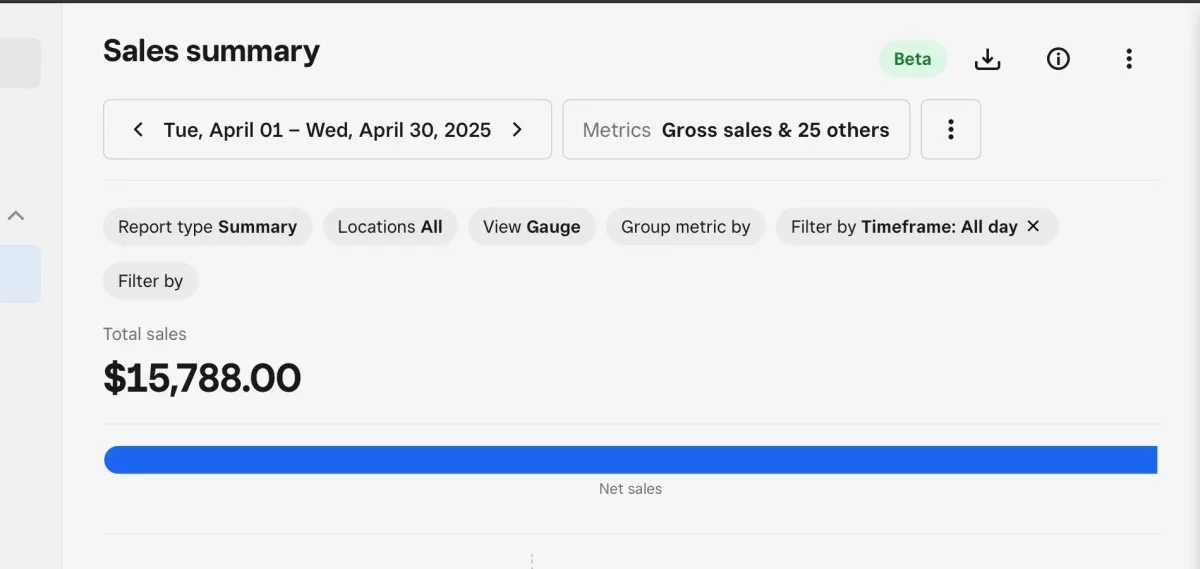
Task: Collapse the sidebar section chevron
Action: coord(16,215)
